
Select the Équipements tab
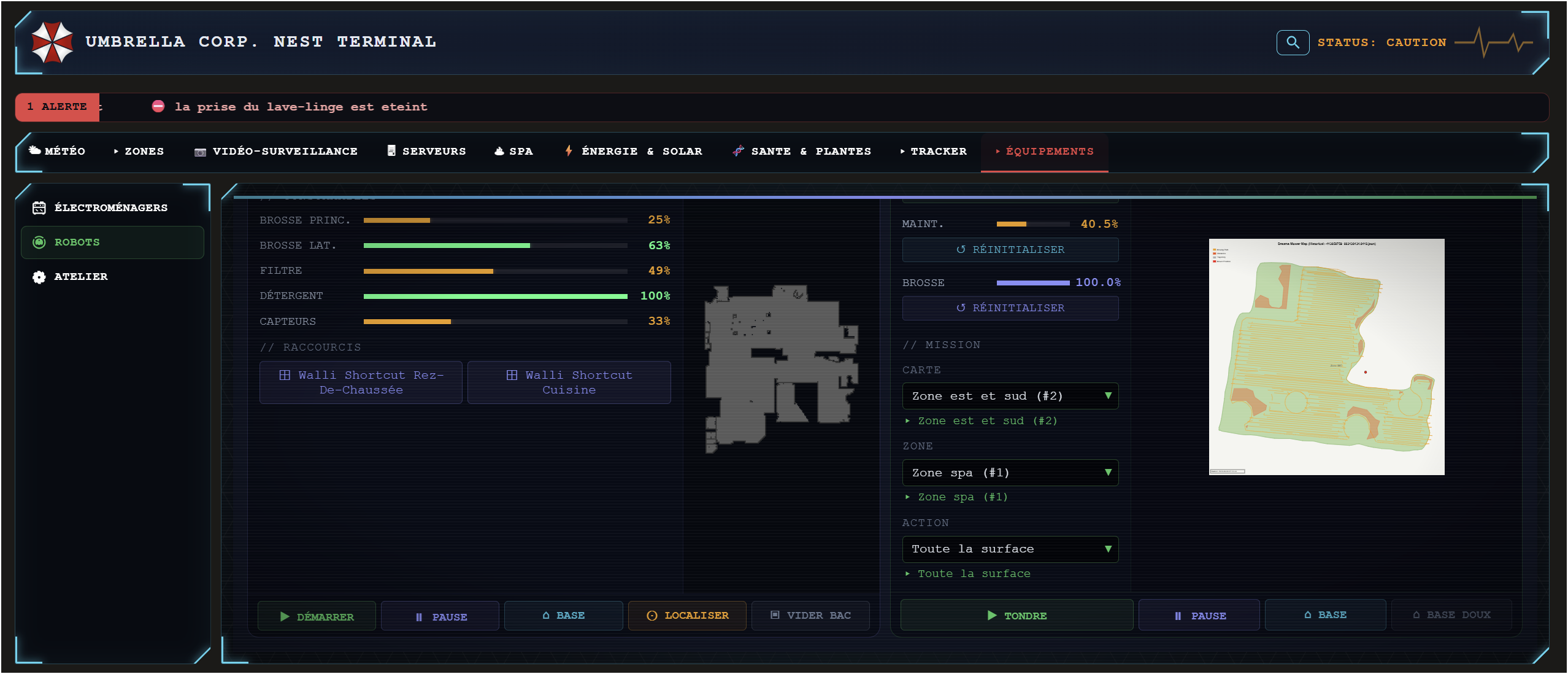coord(1044,151)
